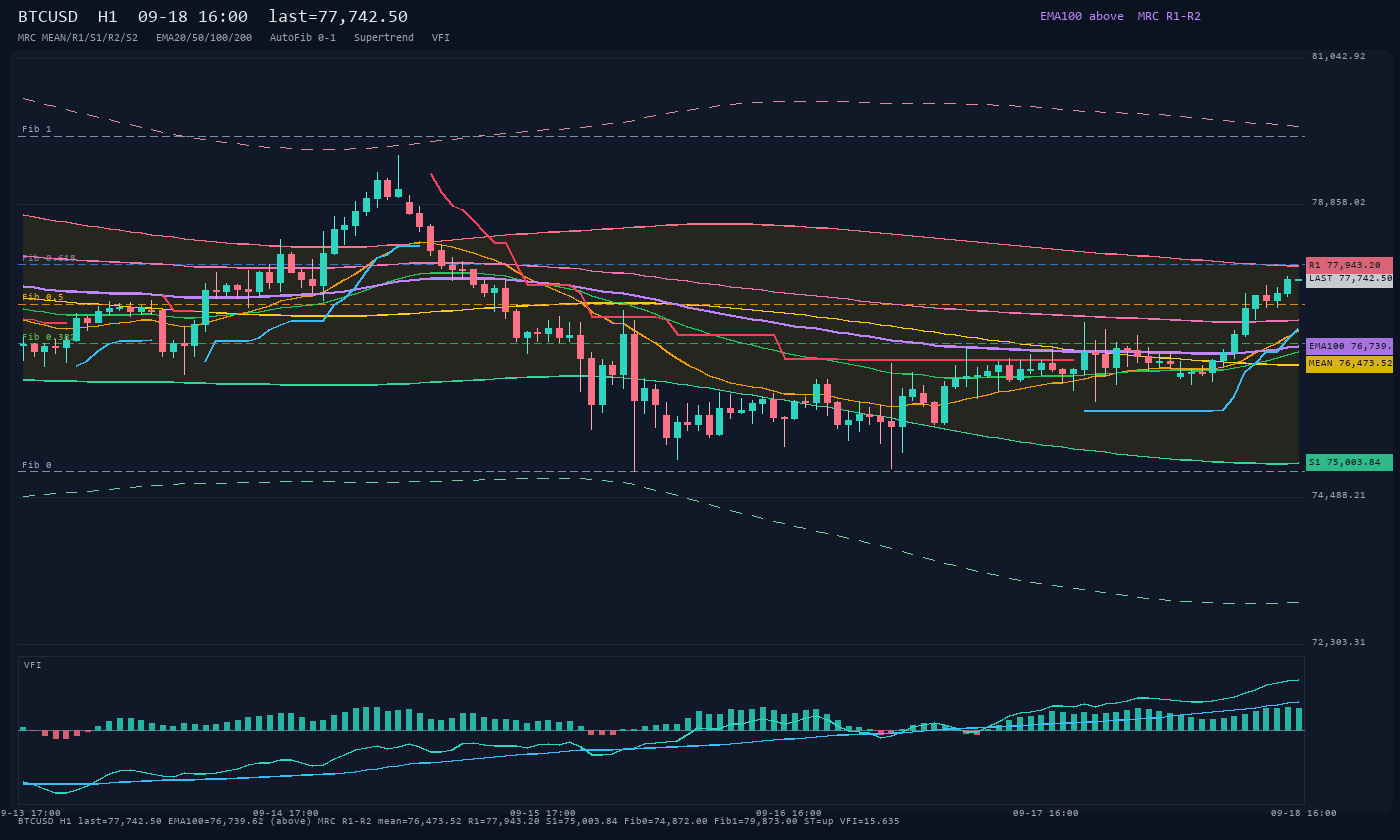Click the 'Fib 0.382' level label
Screen dimensions: 1400x840
click(x=49, y=337)
